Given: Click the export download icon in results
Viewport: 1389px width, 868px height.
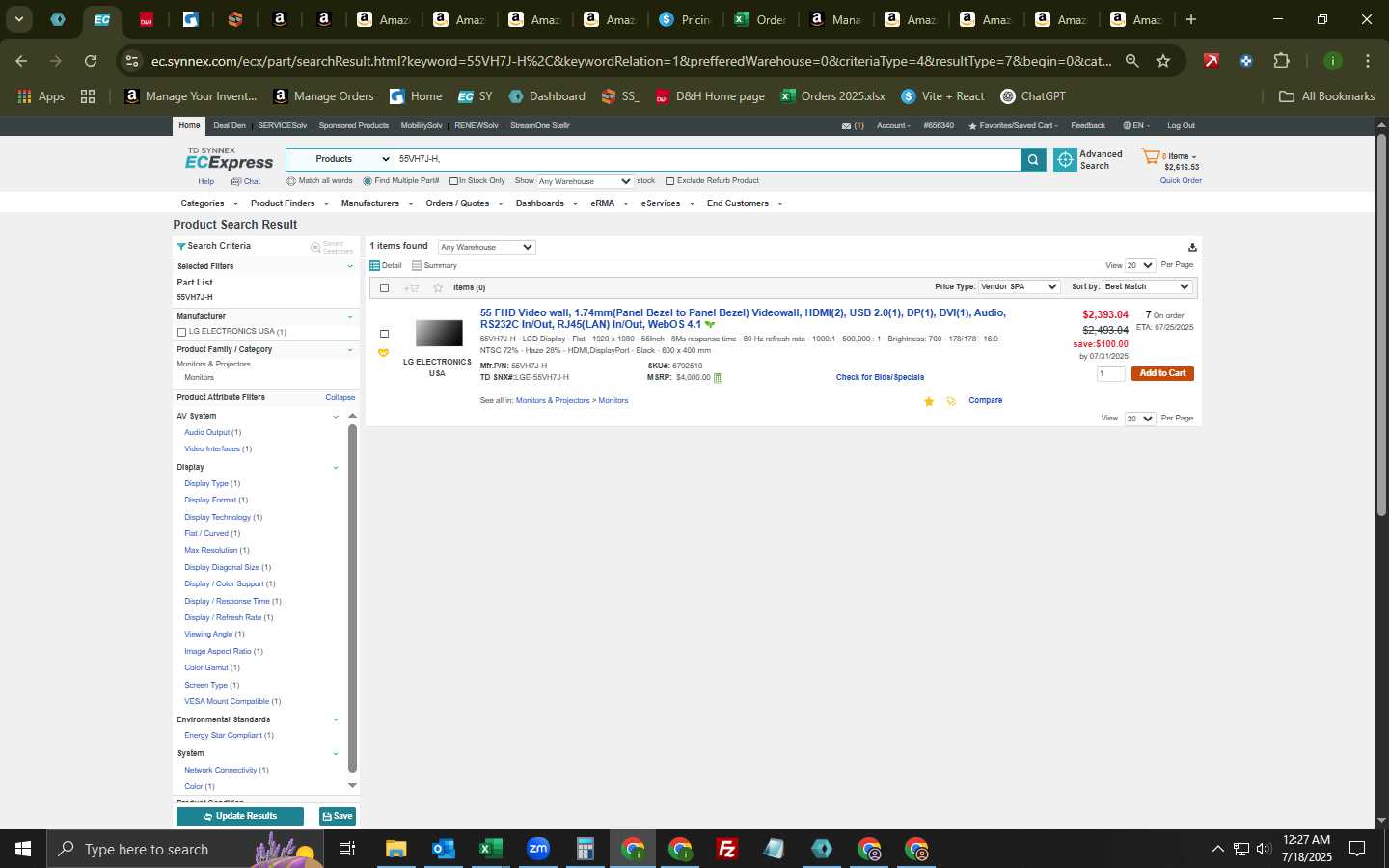Looking at the screenshot, I should pos(1192,248).
